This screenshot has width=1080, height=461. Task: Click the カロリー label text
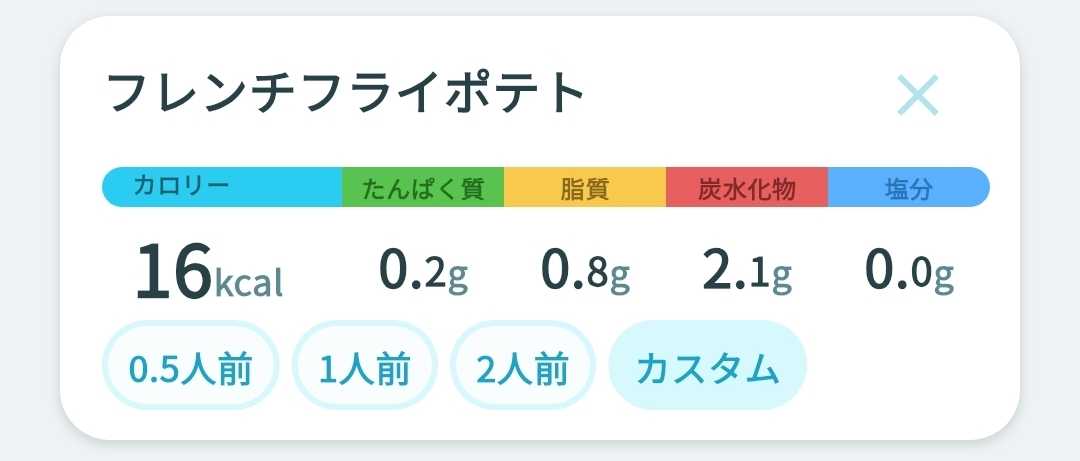coord(180,186)
